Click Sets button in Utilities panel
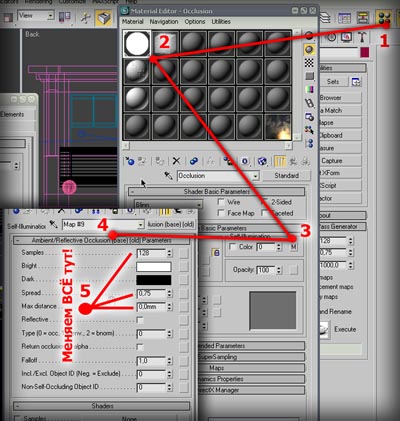The image size is (400, 421). point(333,82)
